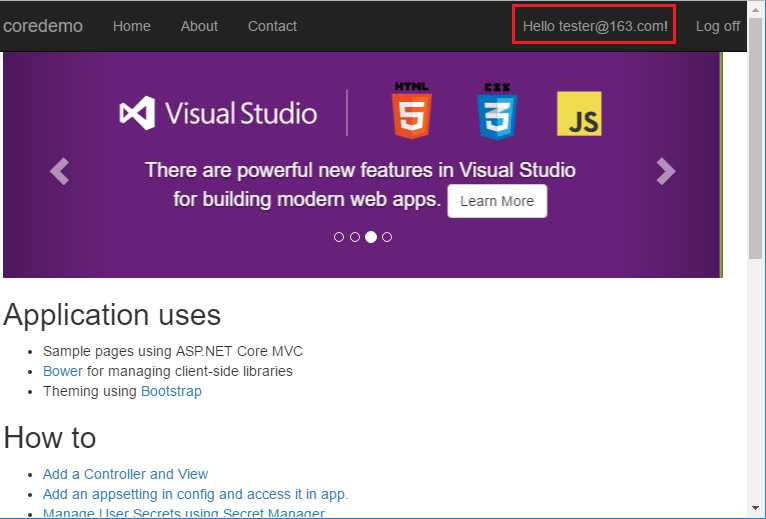Click the HTML5 logo icon
Viewport: 766px width, 519px height.
tap(412, 111)
